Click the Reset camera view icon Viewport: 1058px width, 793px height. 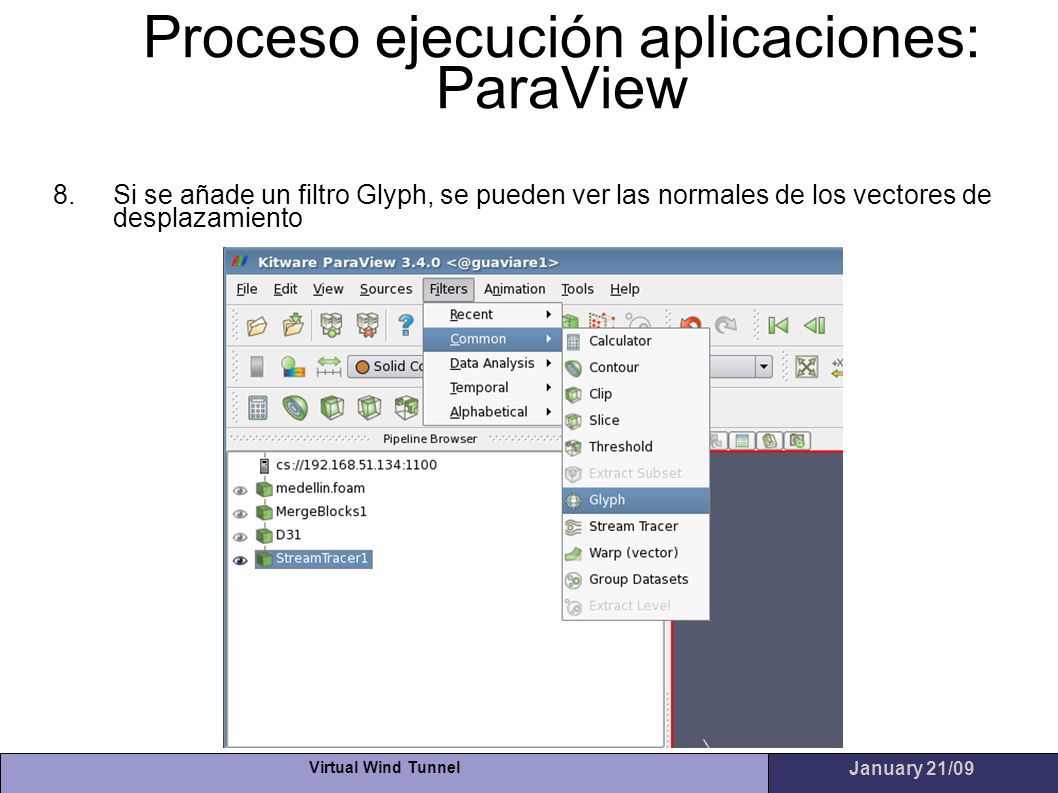pyautogui.click(x=806, y=366)
